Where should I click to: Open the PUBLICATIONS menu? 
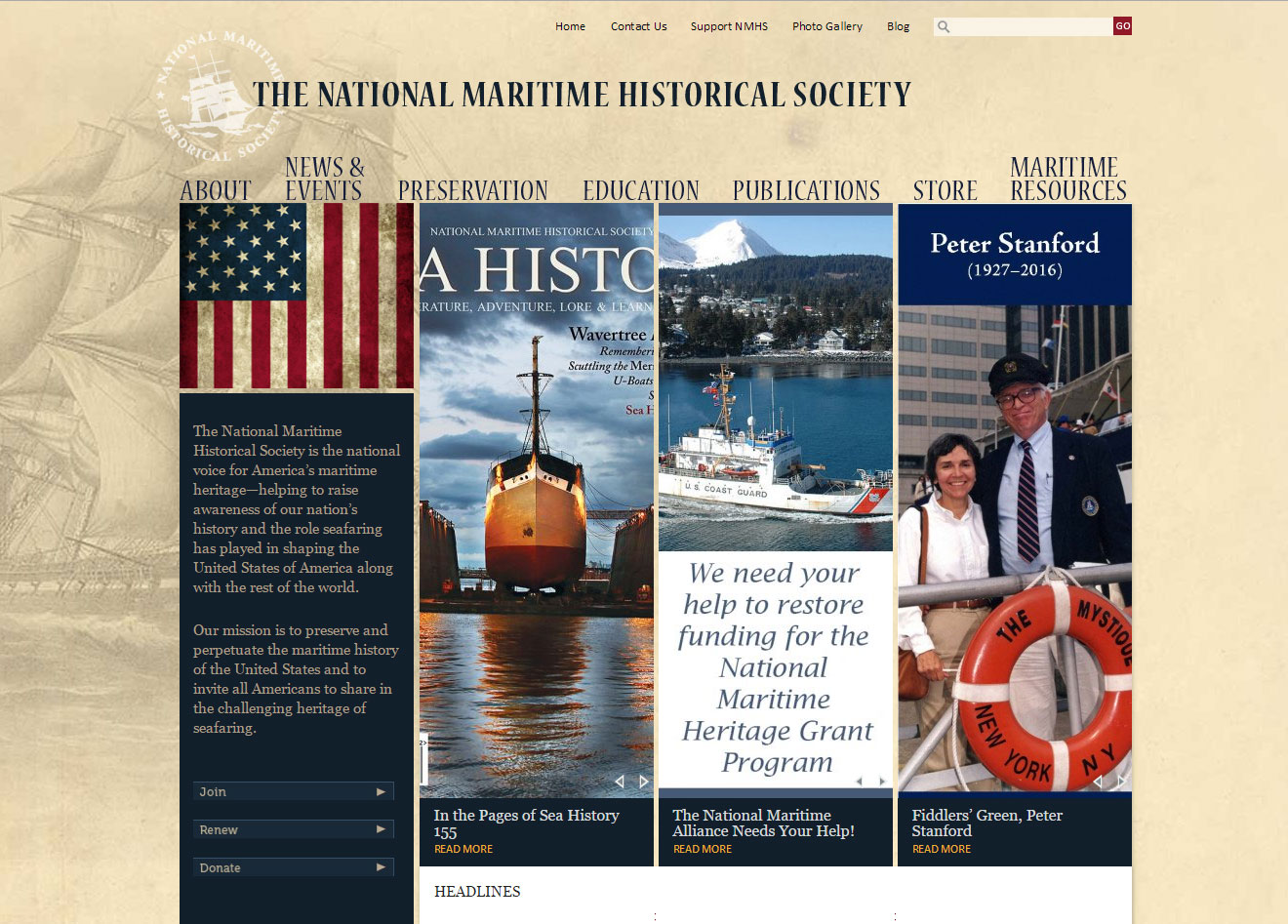pos(807,190)
